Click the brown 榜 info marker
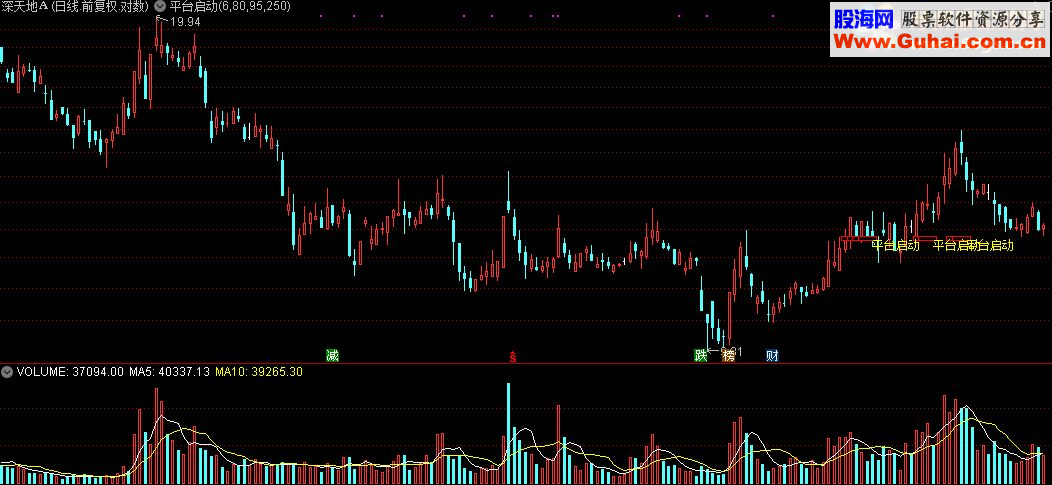The width and height of the screenshot is (1052, 485). click(x=729, y=355)
